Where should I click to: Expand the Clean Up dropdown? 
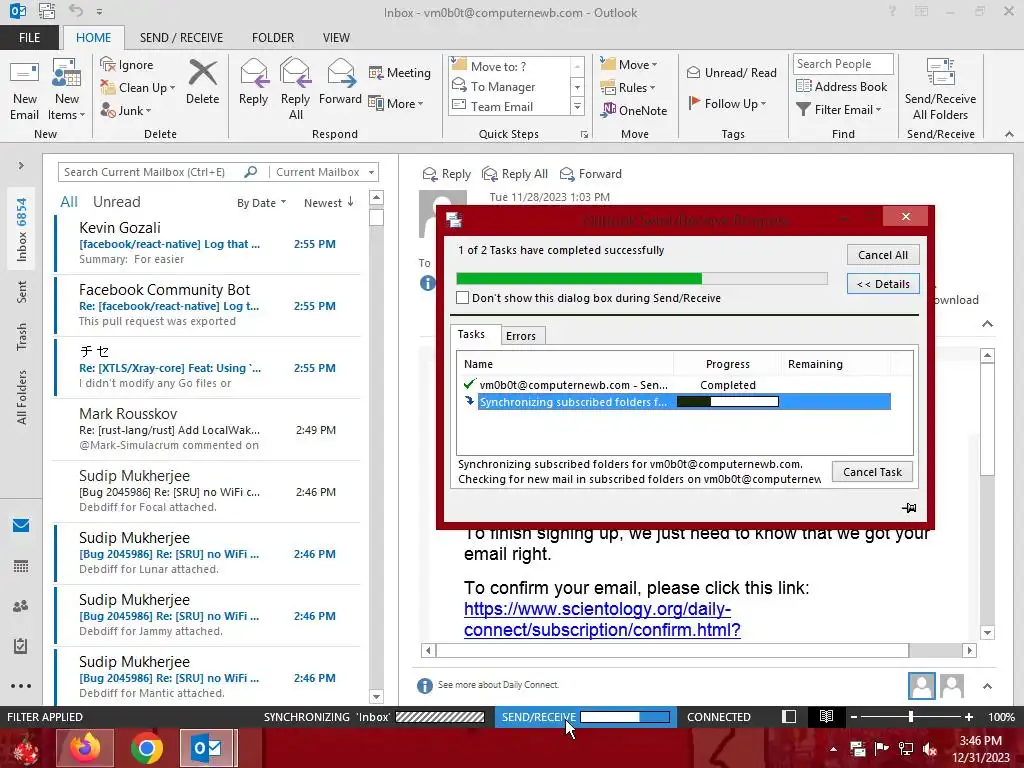click(172, 88)
